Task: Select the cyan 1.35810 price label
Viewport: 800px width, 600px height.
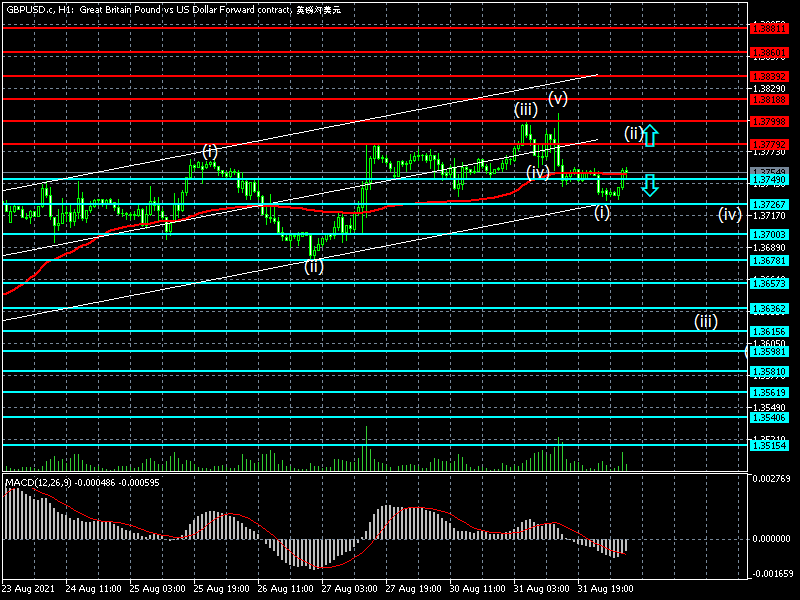Action: (769, 372)
